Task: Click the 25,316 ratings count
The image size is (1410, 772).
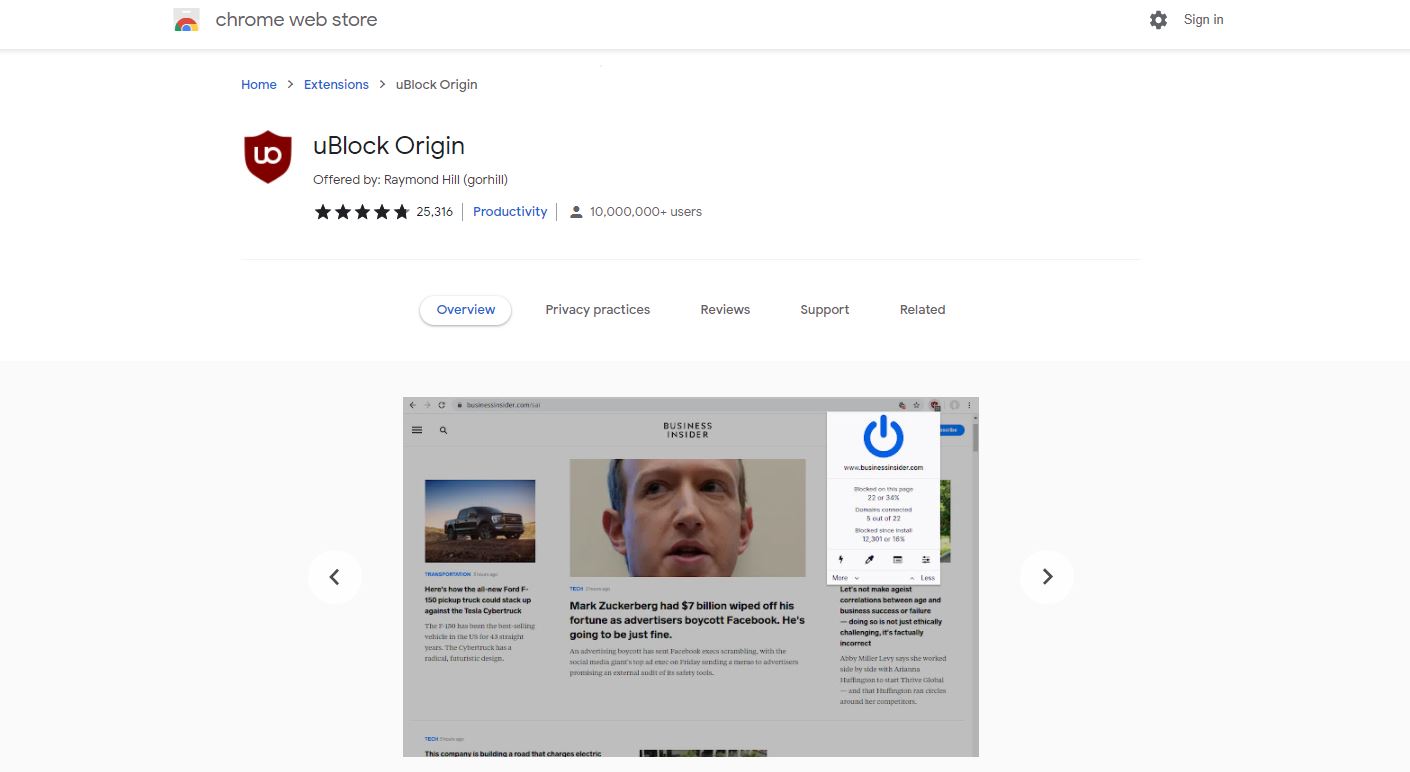Action: point(435,212)
